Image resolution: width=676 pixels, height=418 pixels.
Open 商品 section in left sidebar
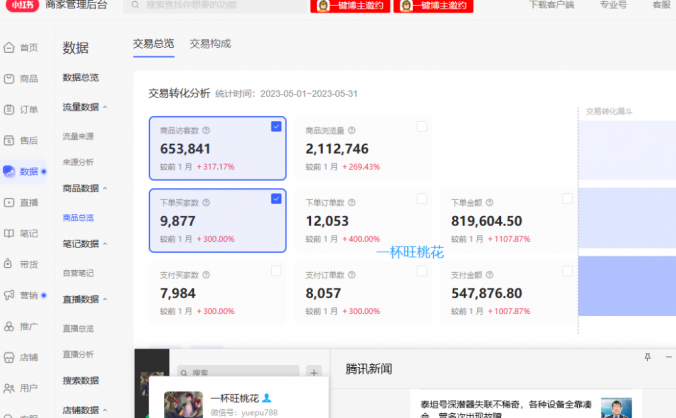pos(21,79)
